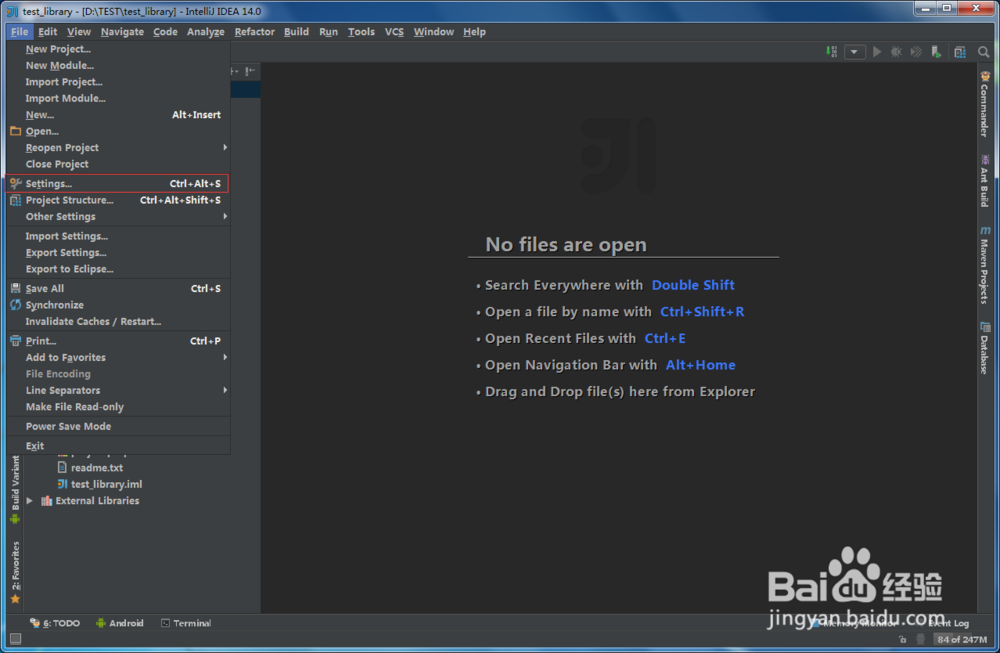Click the External Libraries tree label

tap(97, 501)
